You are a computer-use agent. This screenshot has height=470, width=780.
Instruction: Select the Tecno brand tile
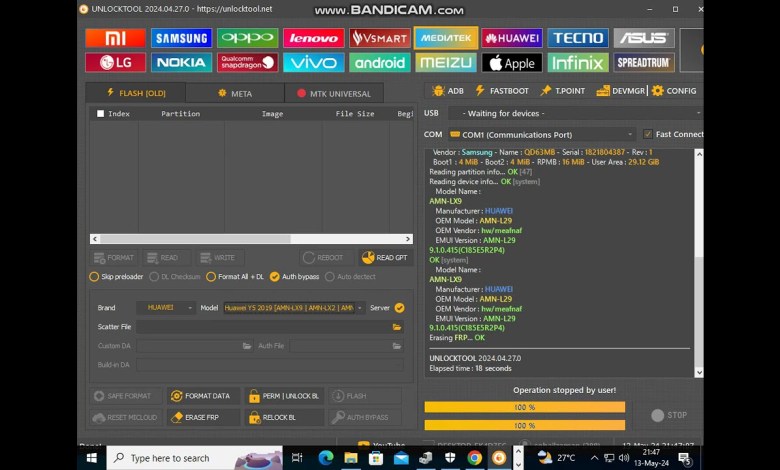[578, 38]
